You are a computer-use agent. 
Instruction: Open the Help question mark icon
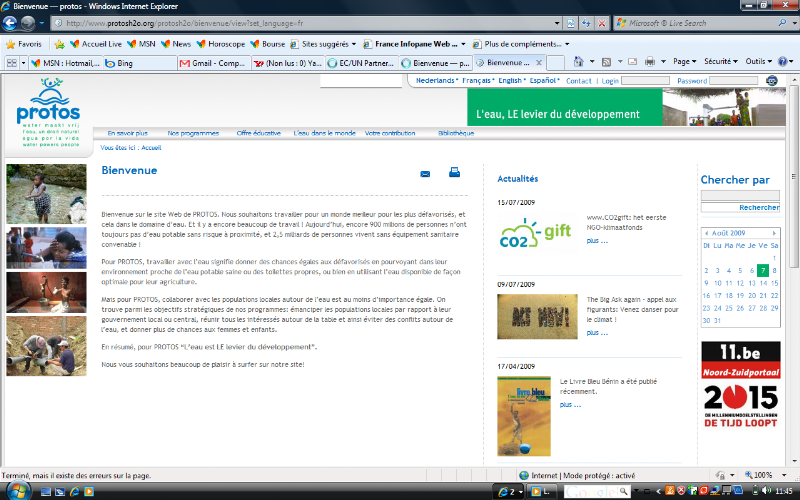pyautogui.click(x=782, y=62)
